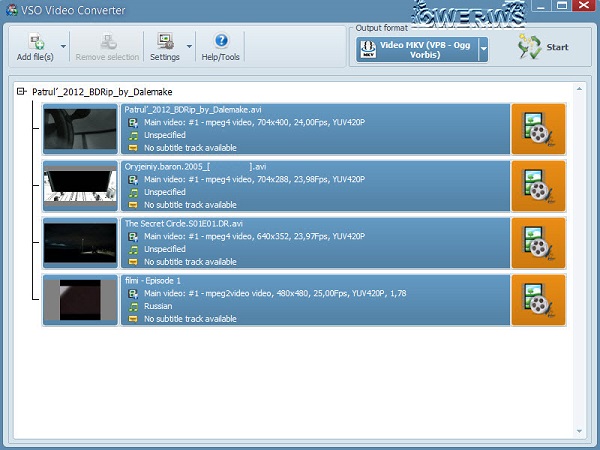Open the output format dropdown arrow
600x450 pixels.
coord(483,49)
